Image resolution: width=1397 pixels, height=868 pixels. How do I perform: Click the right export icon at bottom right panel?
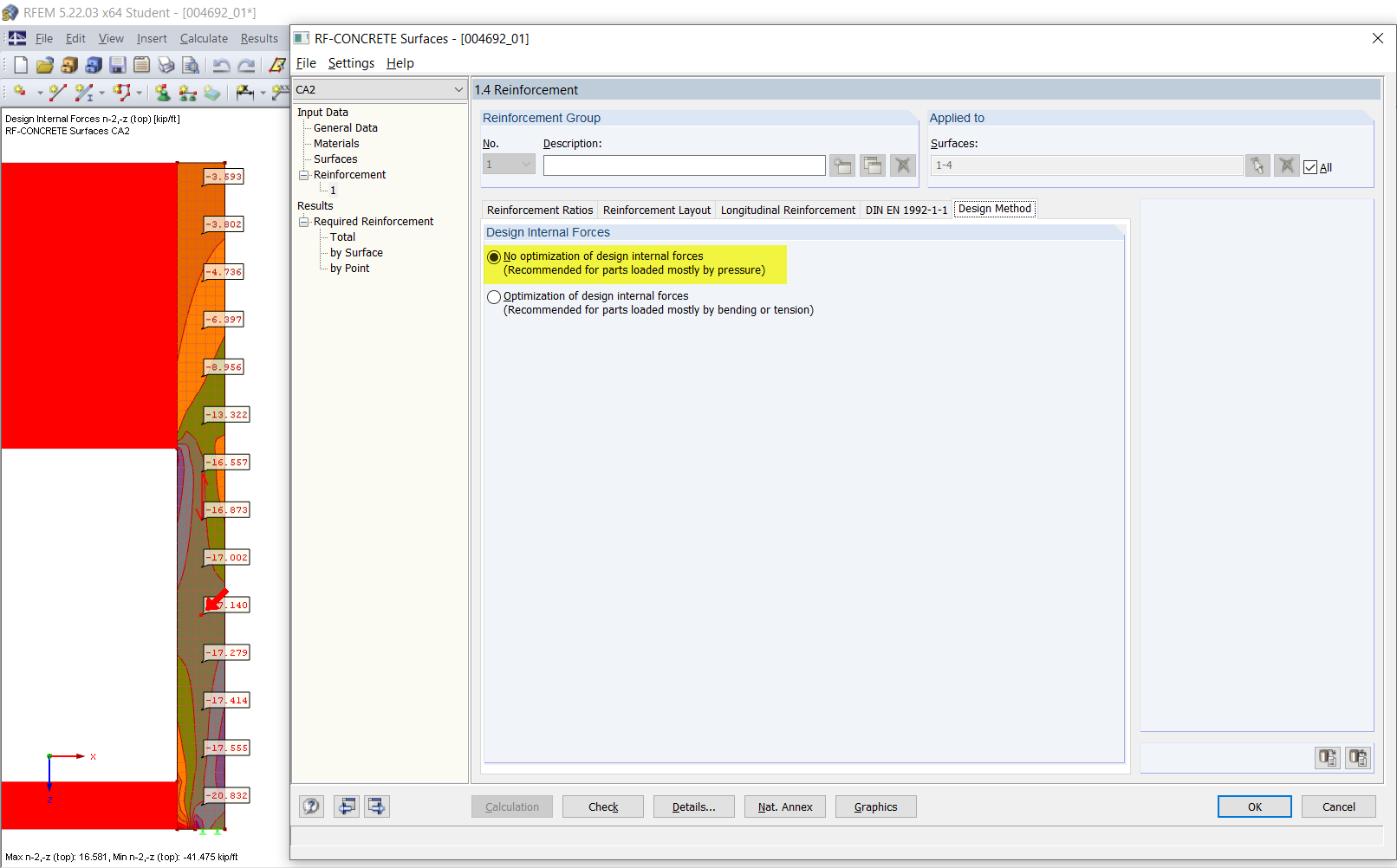pos(1358,758)
